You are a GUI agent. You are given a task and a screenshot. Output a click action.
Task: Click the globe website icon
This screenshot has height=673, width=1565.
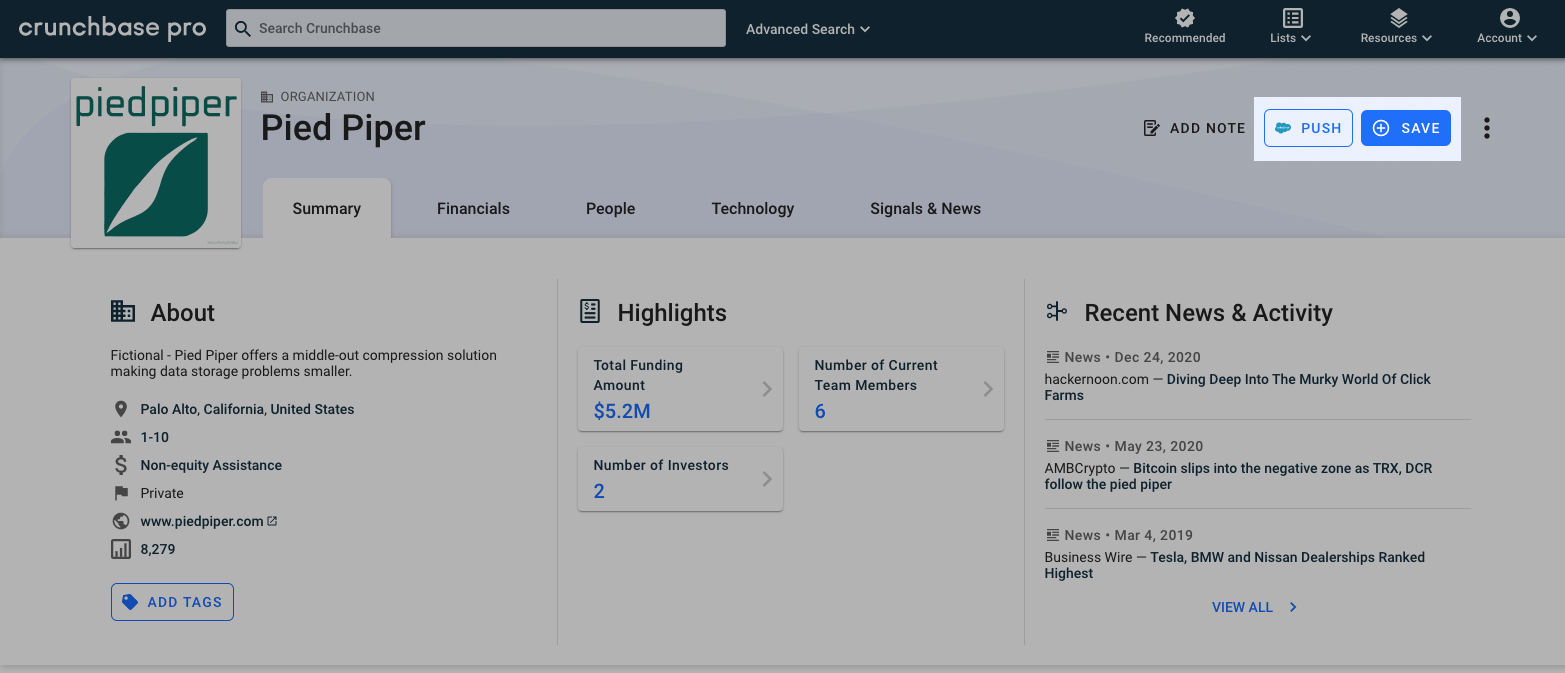tap(121, 521)
